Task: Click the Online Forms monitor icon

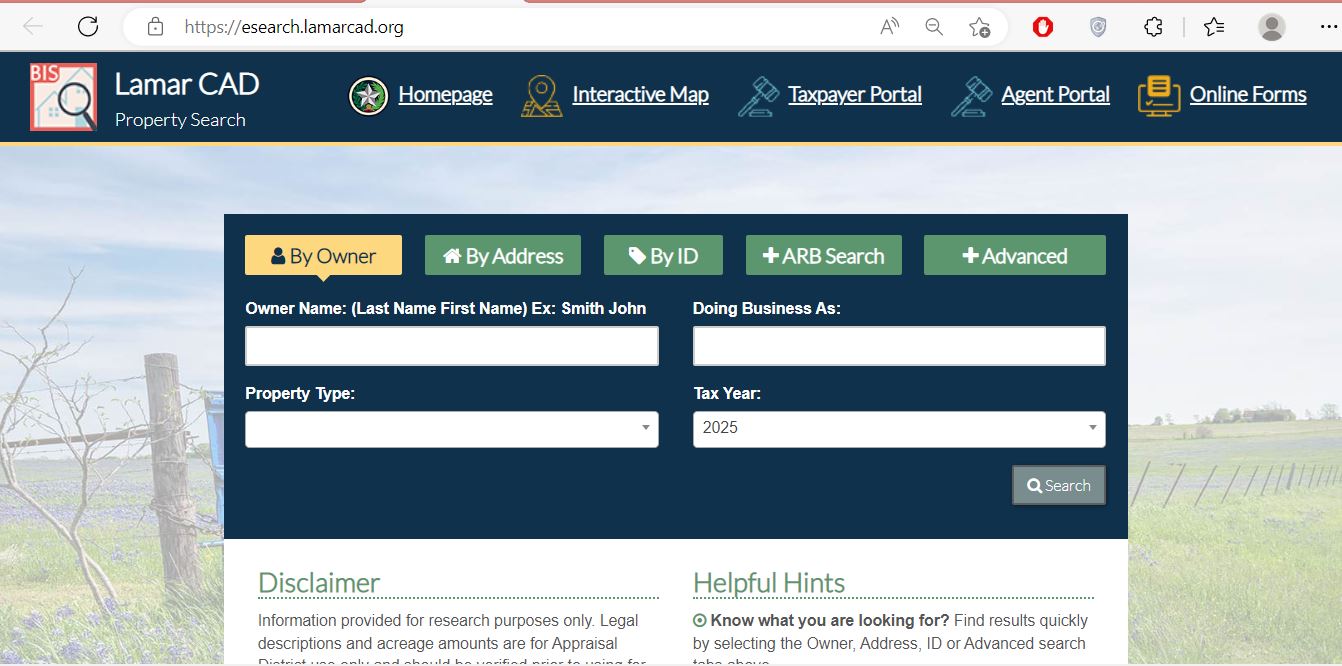Action: point(1158,96)
